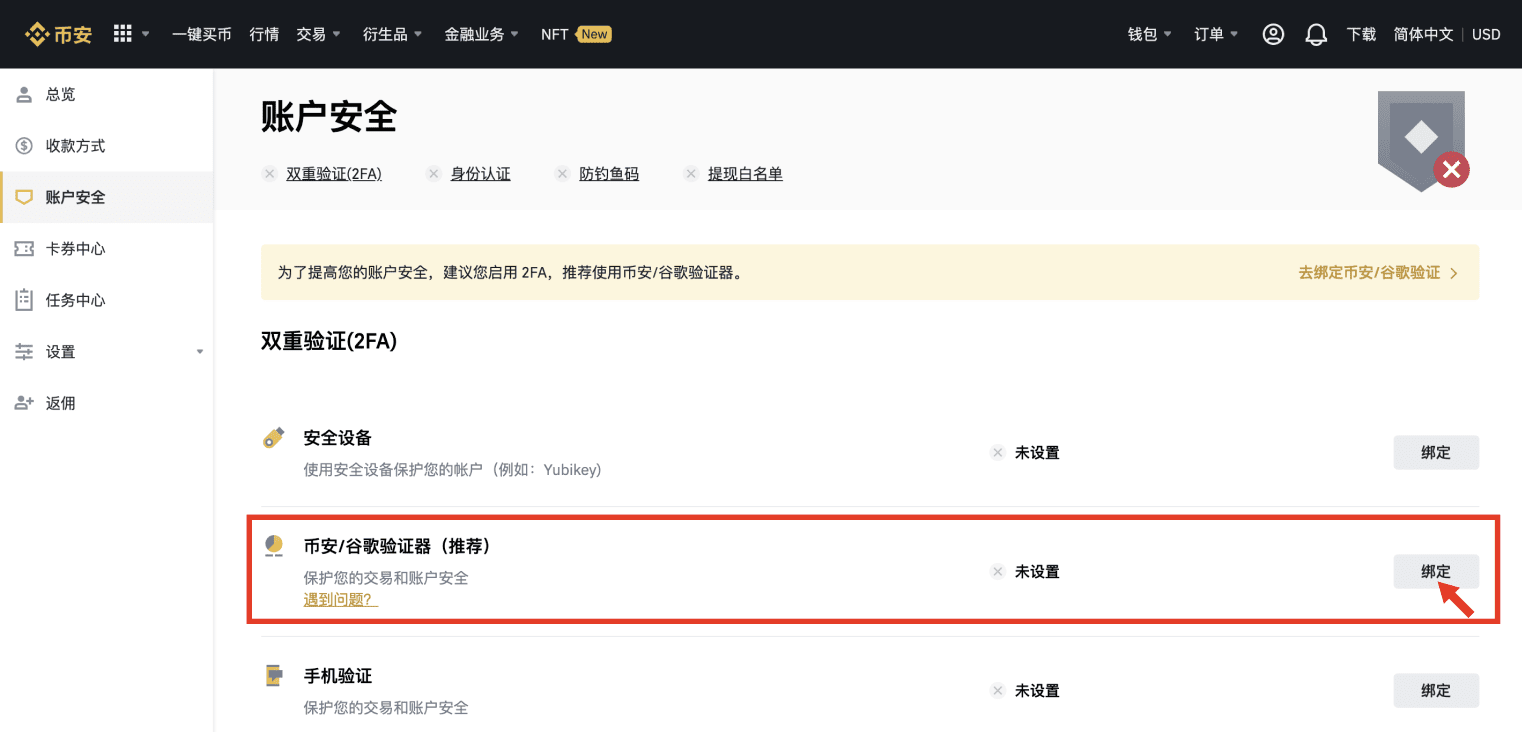Open the 钱包 dropdown
The width and height of the screenshot is (1522, 732).
(x=1150, y=34)
